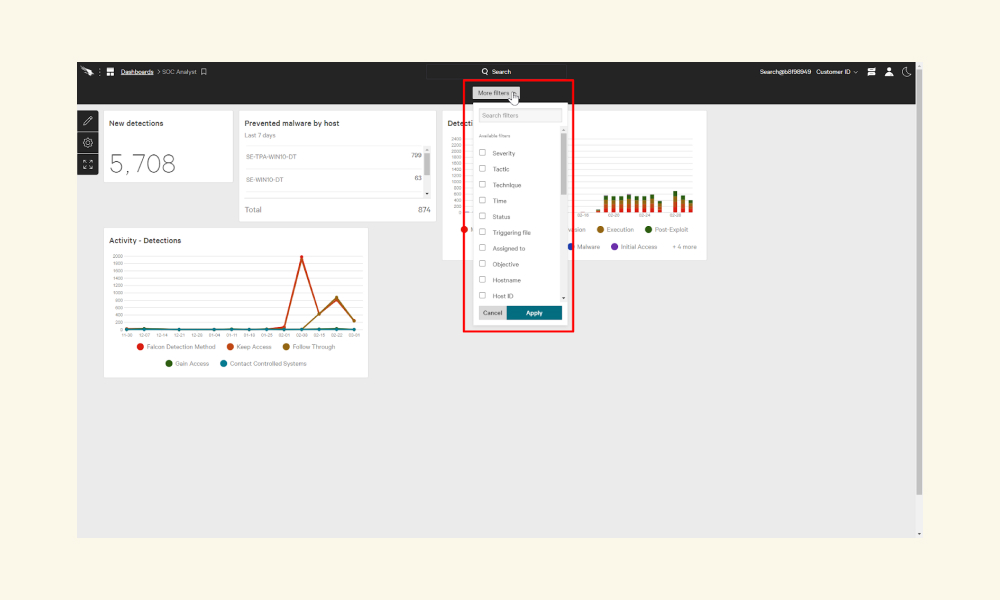The width and height of the screenshot is (1000, 600).
Task: Cancel the filter selection
Action: pyautogui.click(x=492, y=313)
